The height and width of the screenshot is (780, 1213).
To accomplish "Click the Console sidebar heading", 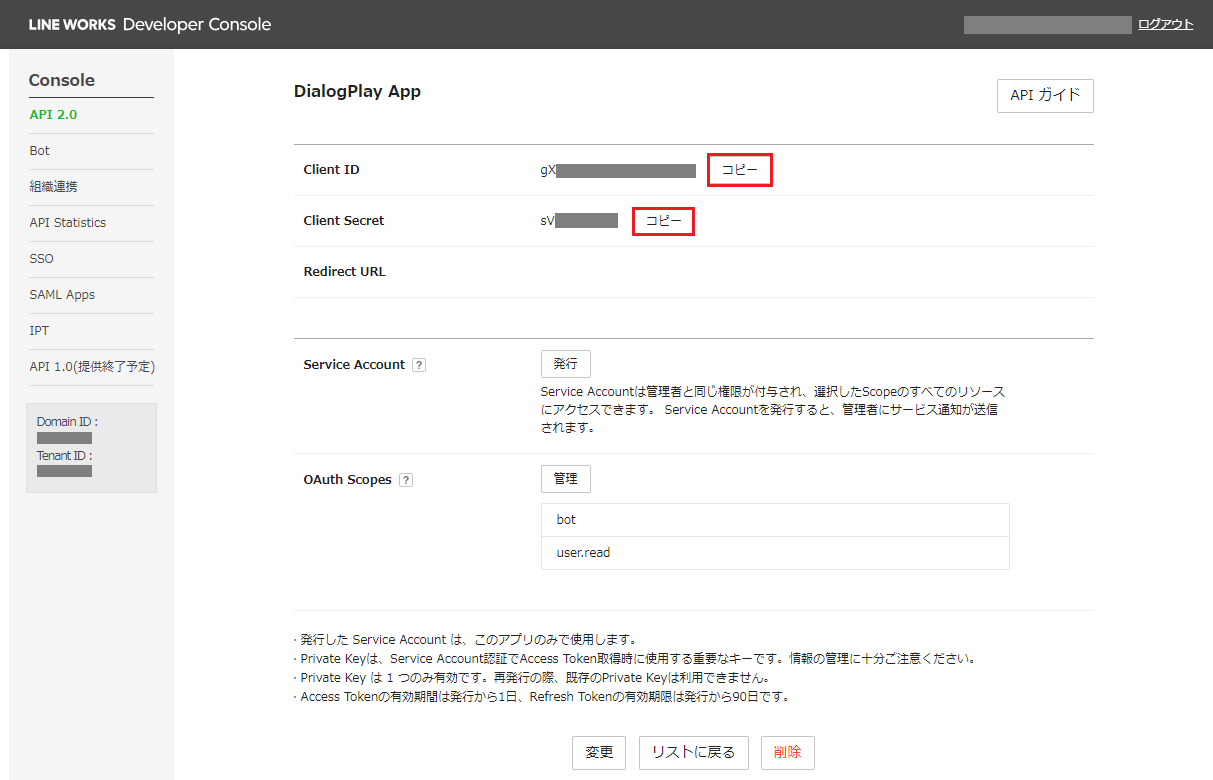I will point(62,81).
